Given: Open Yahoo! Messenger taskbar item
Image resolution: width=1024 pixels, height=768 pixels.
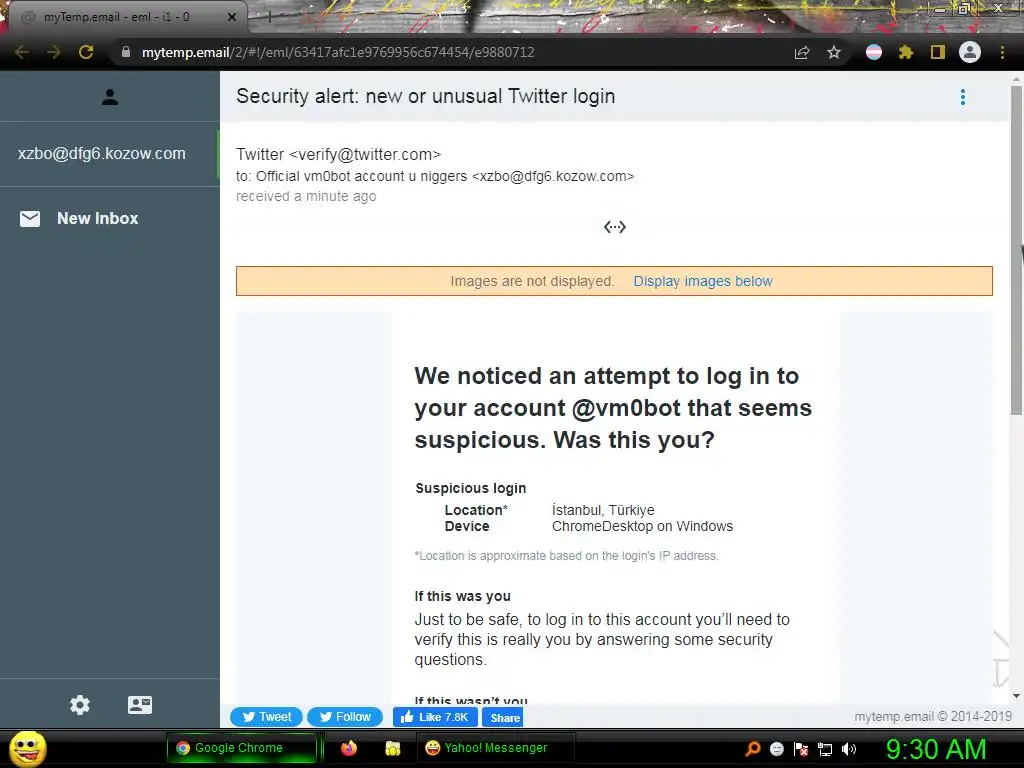Looking at the screenshot, I should point(495,748).
